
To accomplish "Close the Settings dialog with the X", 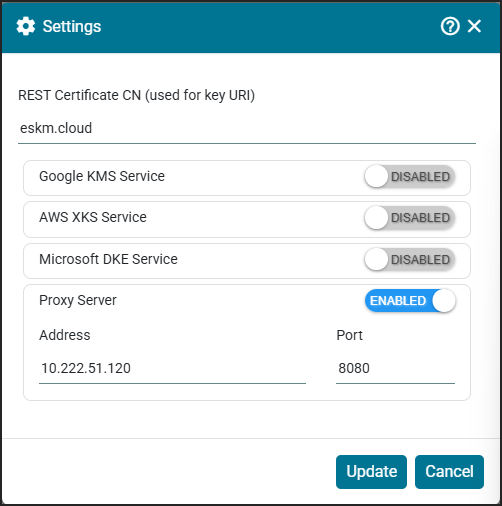I will (474, 26).
